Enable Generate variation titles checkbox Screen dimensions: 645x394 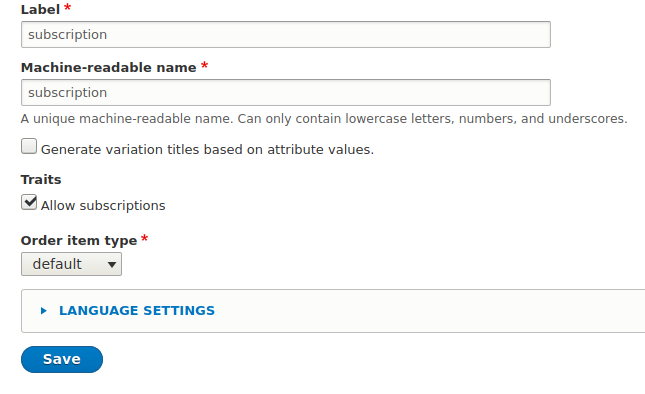(x=29, y=146)
